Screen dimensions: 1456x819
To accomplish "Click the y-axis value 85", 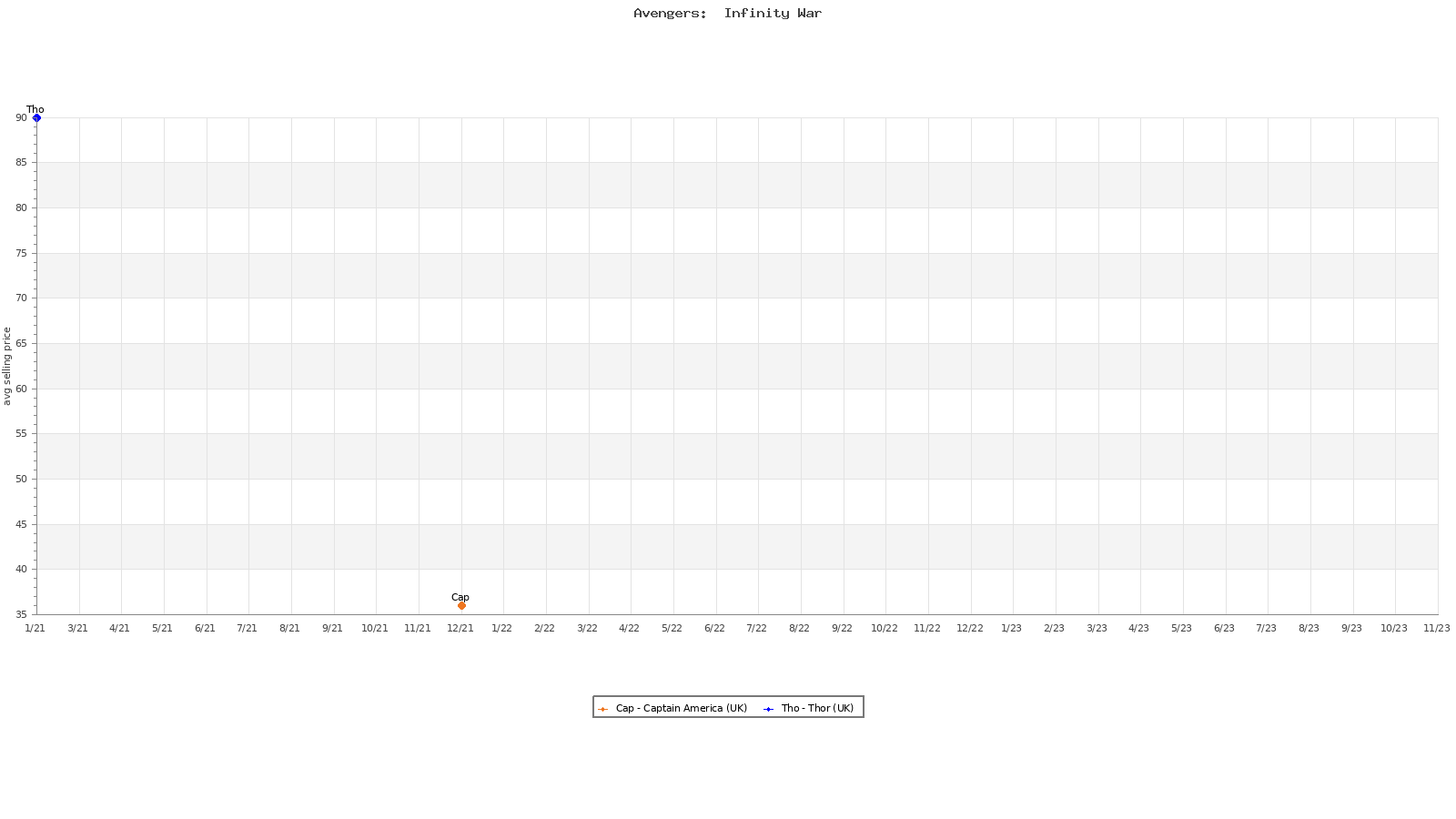I will 21,162.
